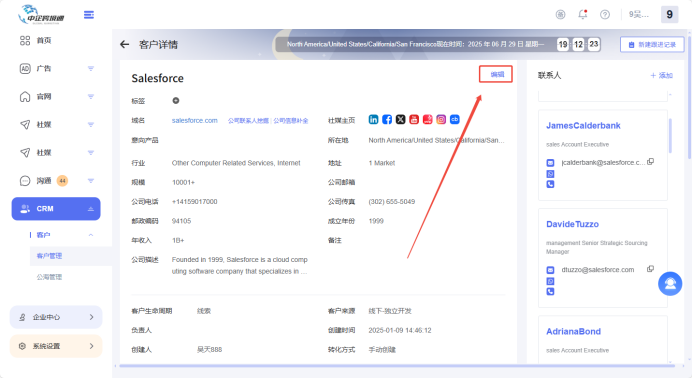Click the WhatsApp icon under JamesCalderbank
This screenshot has width=693, height=378.
550,174
